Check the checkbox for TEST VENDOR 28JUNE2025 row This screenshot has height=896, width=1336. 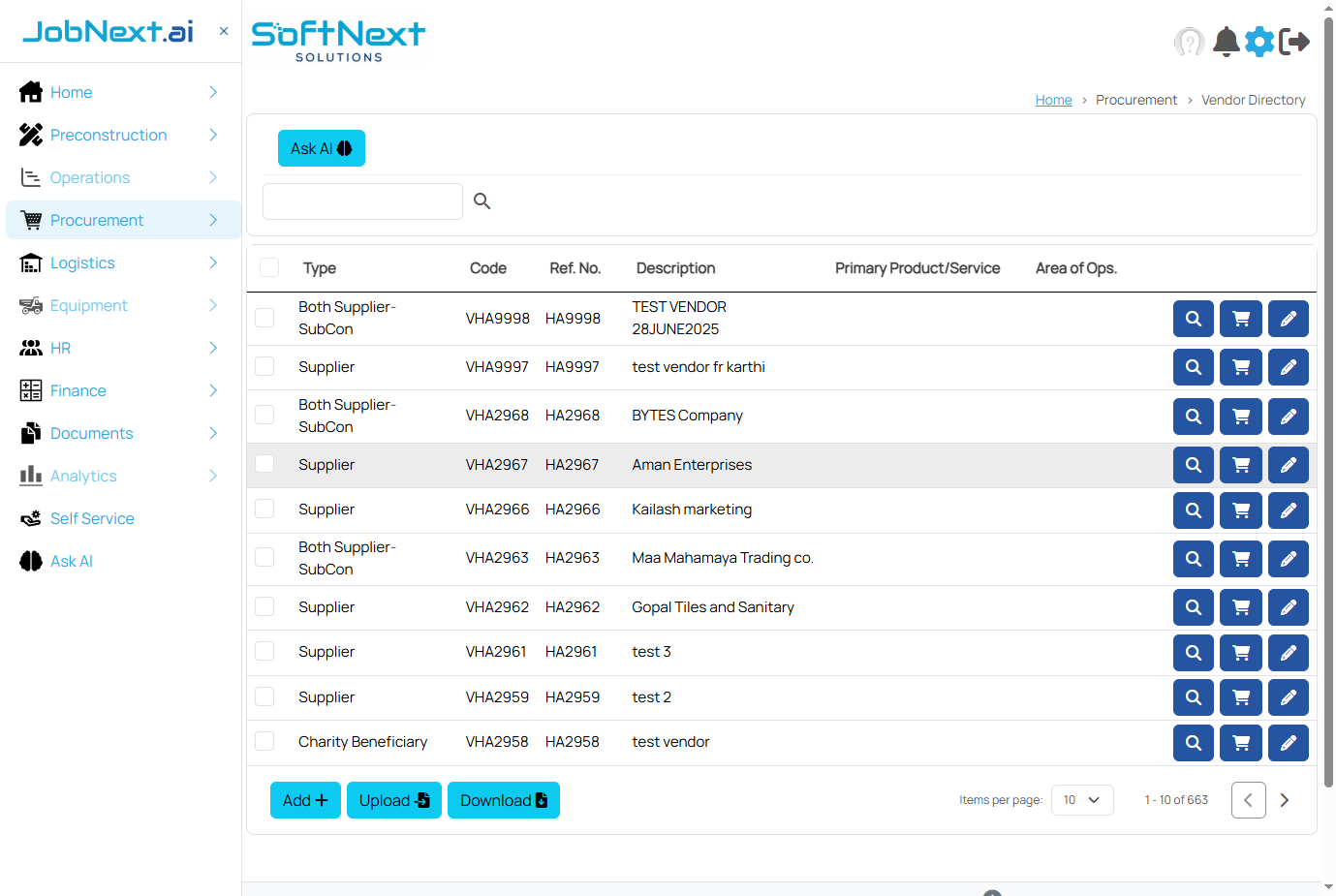coord(264,317)
